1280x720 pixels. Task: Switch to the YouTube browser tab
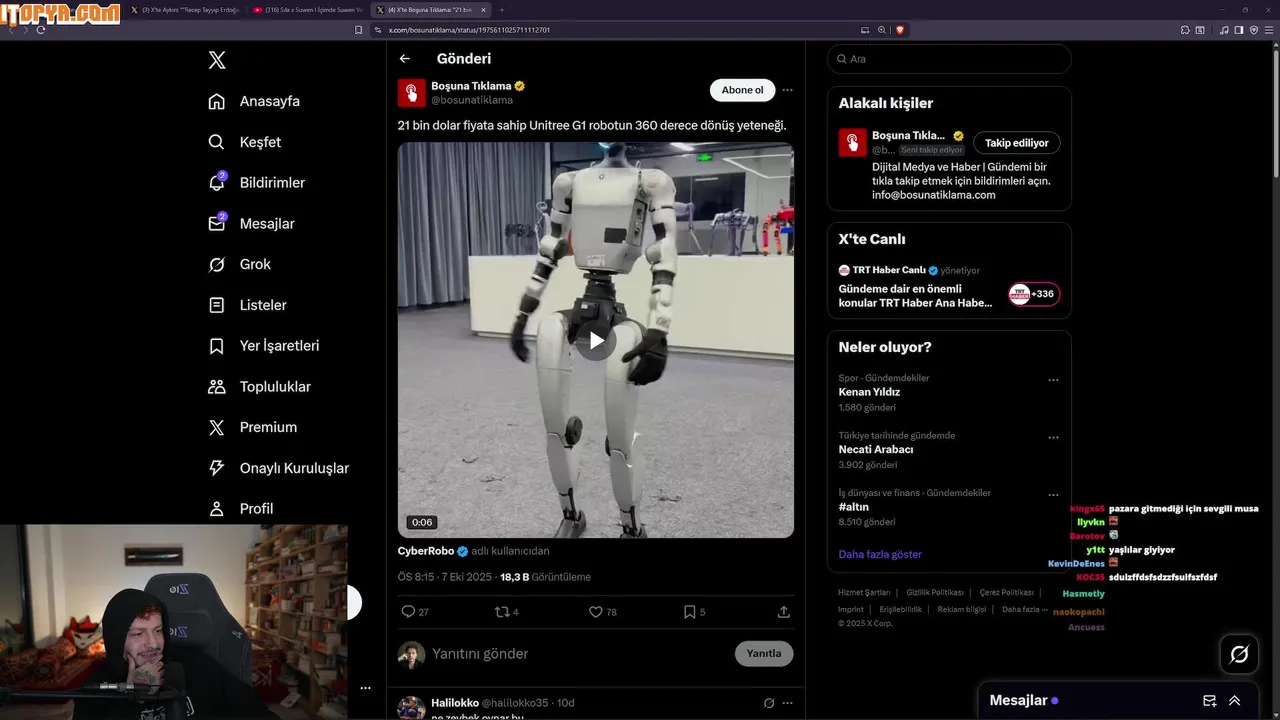coord(307,10)
